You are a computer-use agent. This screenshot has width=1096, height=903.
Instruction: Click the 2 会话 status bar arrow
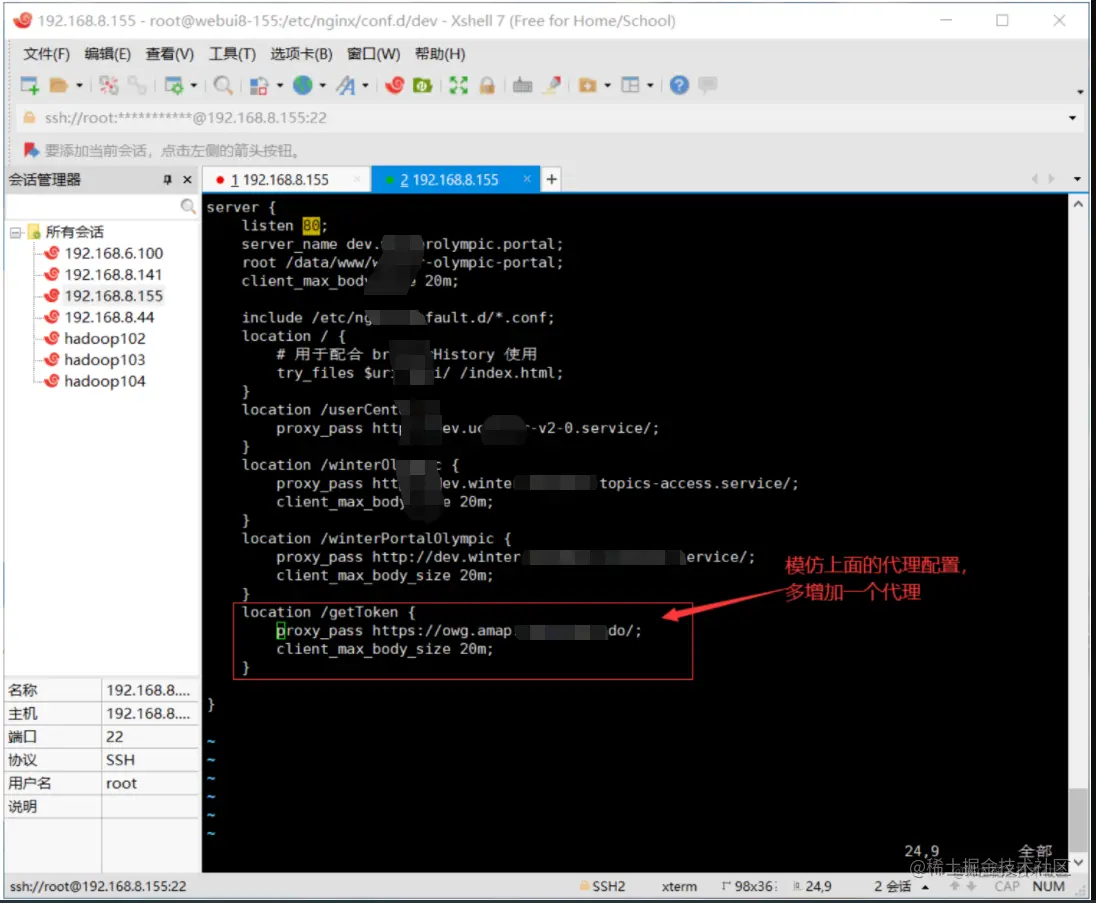pos(925,888)
